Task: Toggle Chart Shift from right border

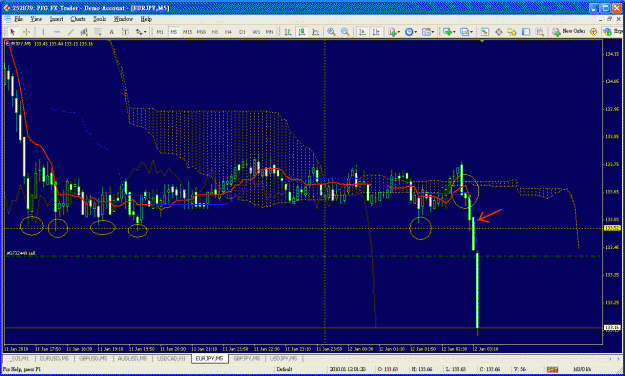Action: [x=376, y=32]
